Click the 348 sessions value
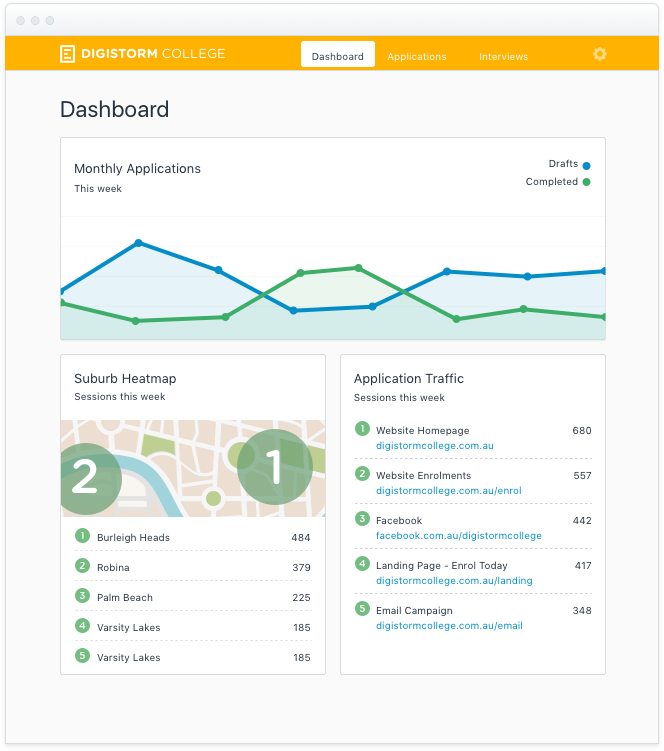The height and width of the screenshot is (751, 664). tap(582, 611)
